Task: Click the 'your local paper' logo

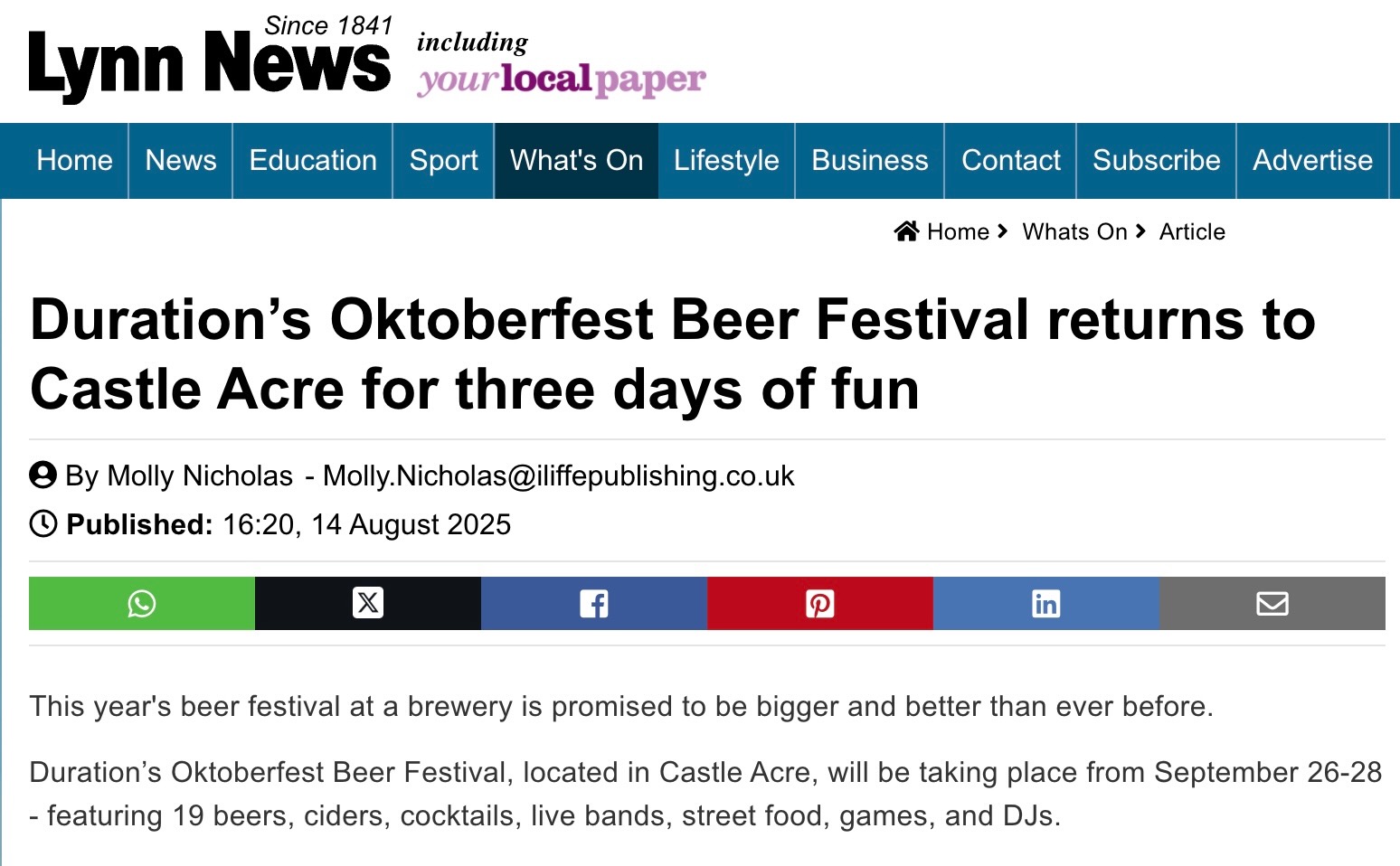Action: coord(561,80)
